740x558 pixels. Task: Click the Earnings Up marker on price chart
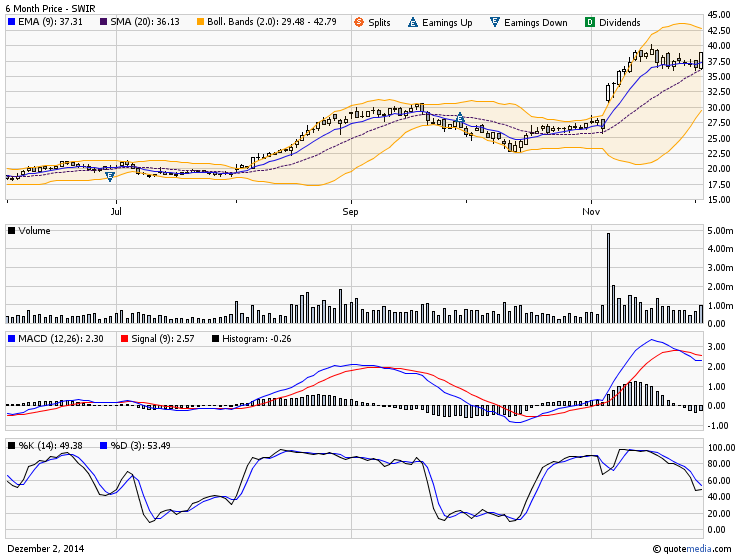pyautogui.click(x=461, y=118)
